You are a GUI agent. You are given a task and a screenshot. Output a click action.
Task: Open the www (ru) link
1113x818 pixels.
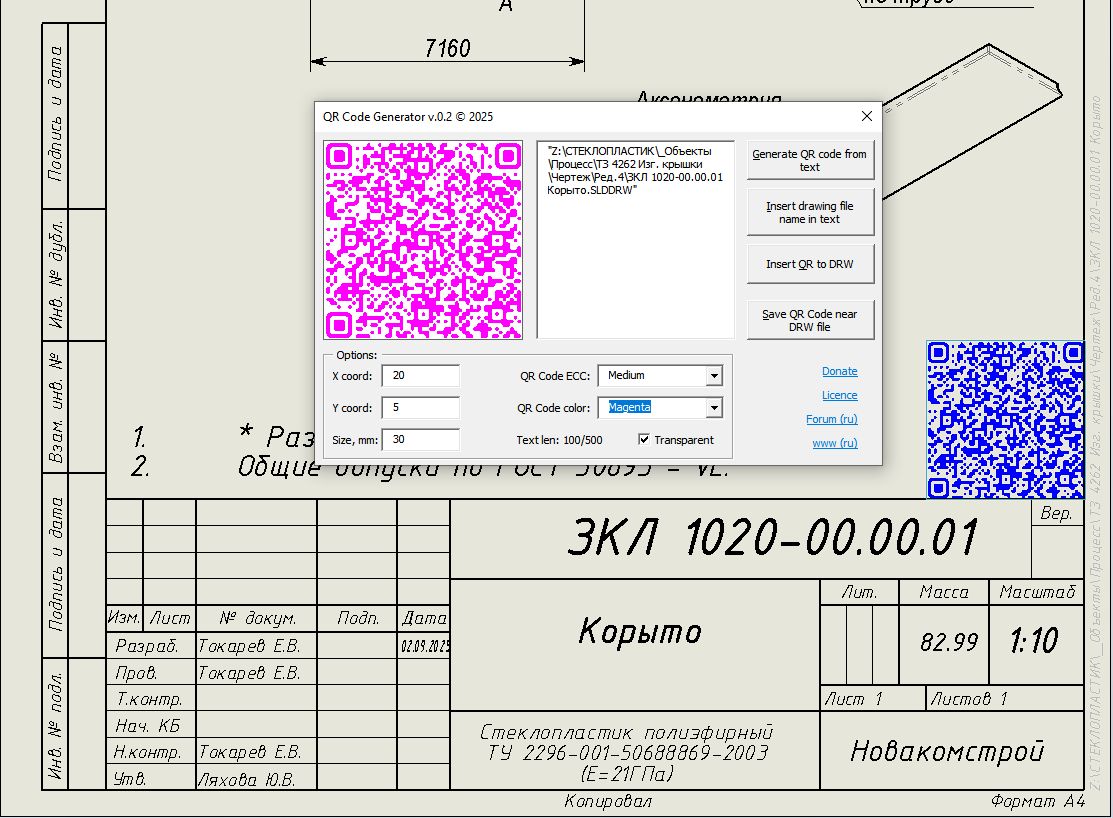(834, 443)
